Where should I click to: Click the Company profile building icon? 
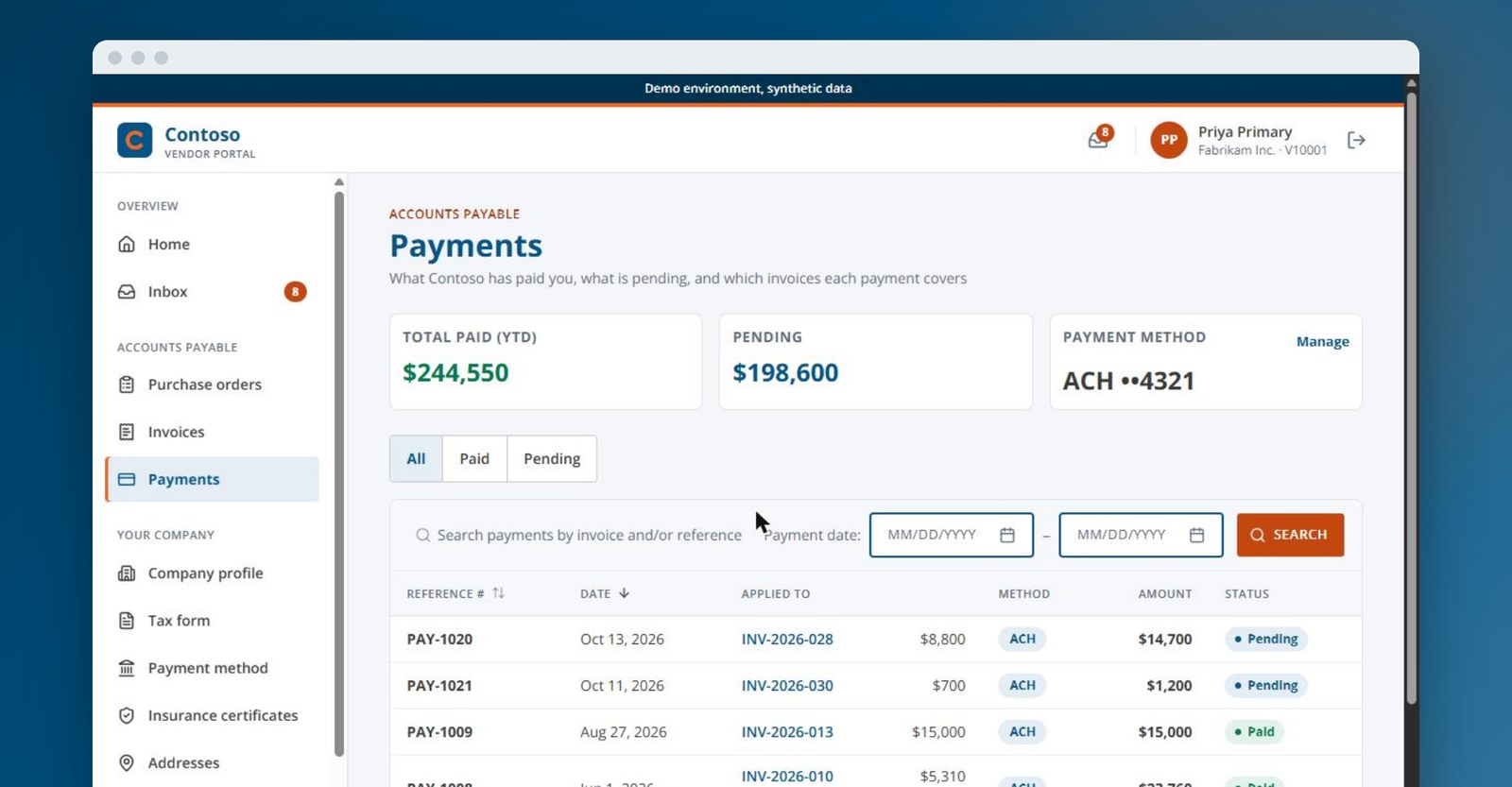click(x=127, y=573)
